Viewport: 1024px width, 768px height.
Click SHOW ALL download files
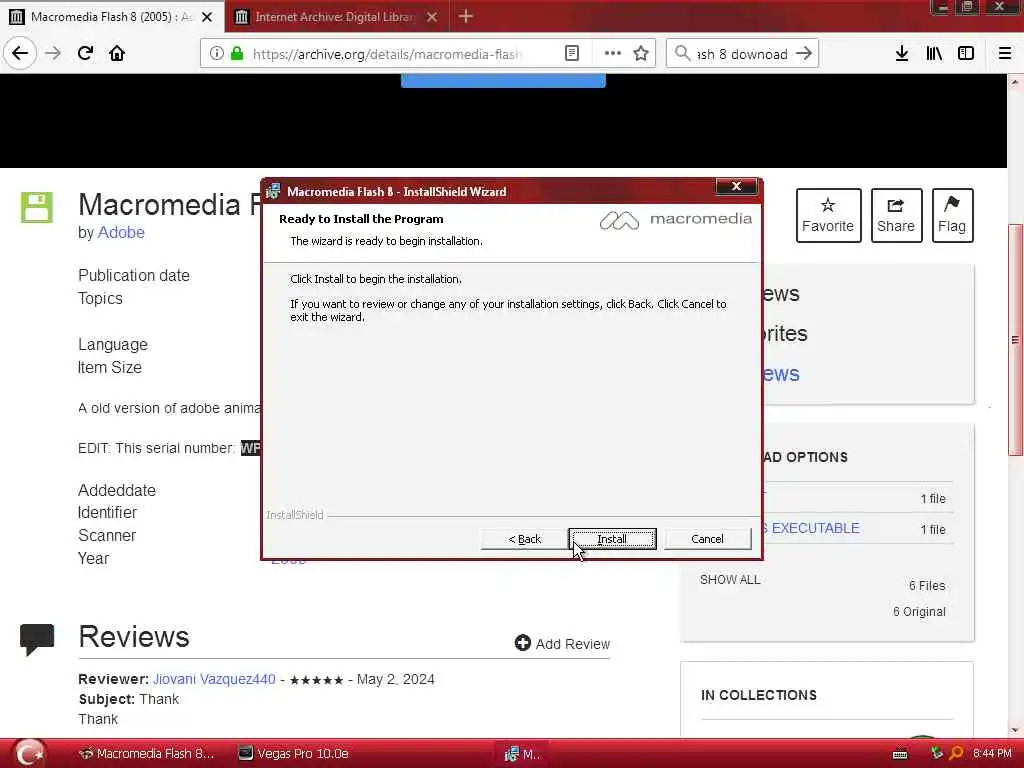tap(730, 580)
